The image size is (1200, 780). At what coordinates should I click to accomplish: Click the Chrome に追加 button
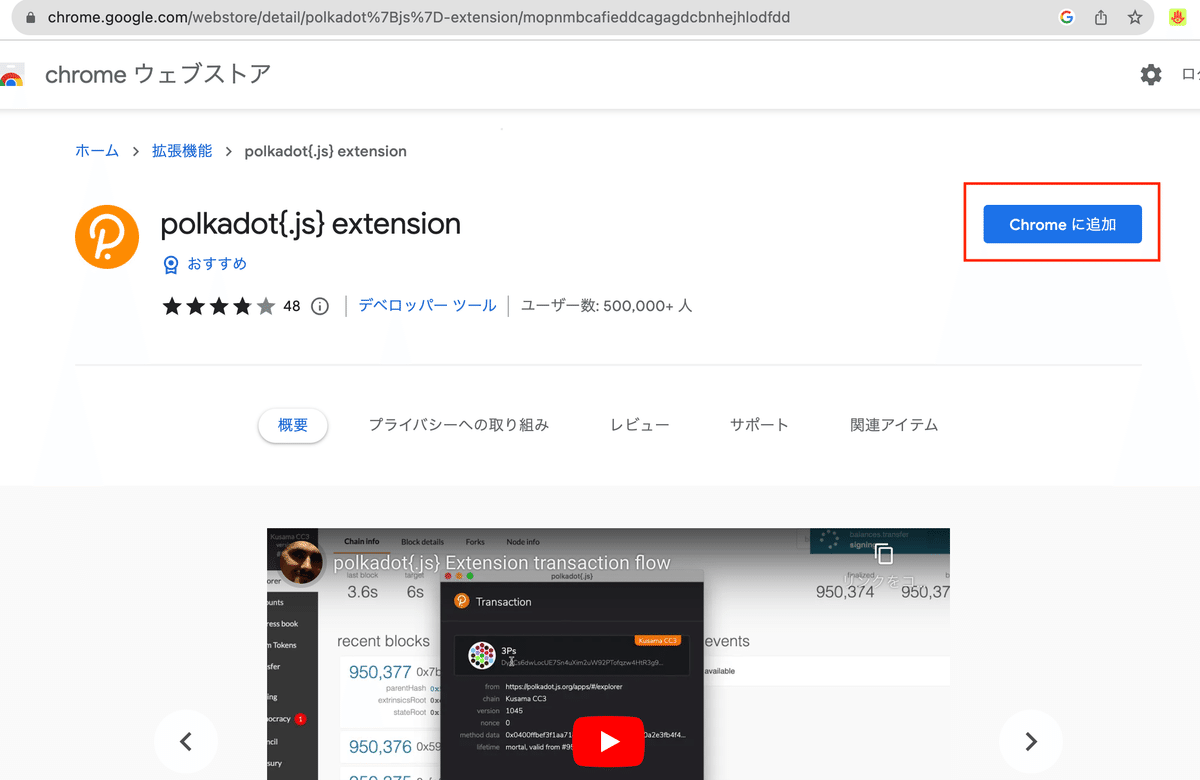[1062, 224]
